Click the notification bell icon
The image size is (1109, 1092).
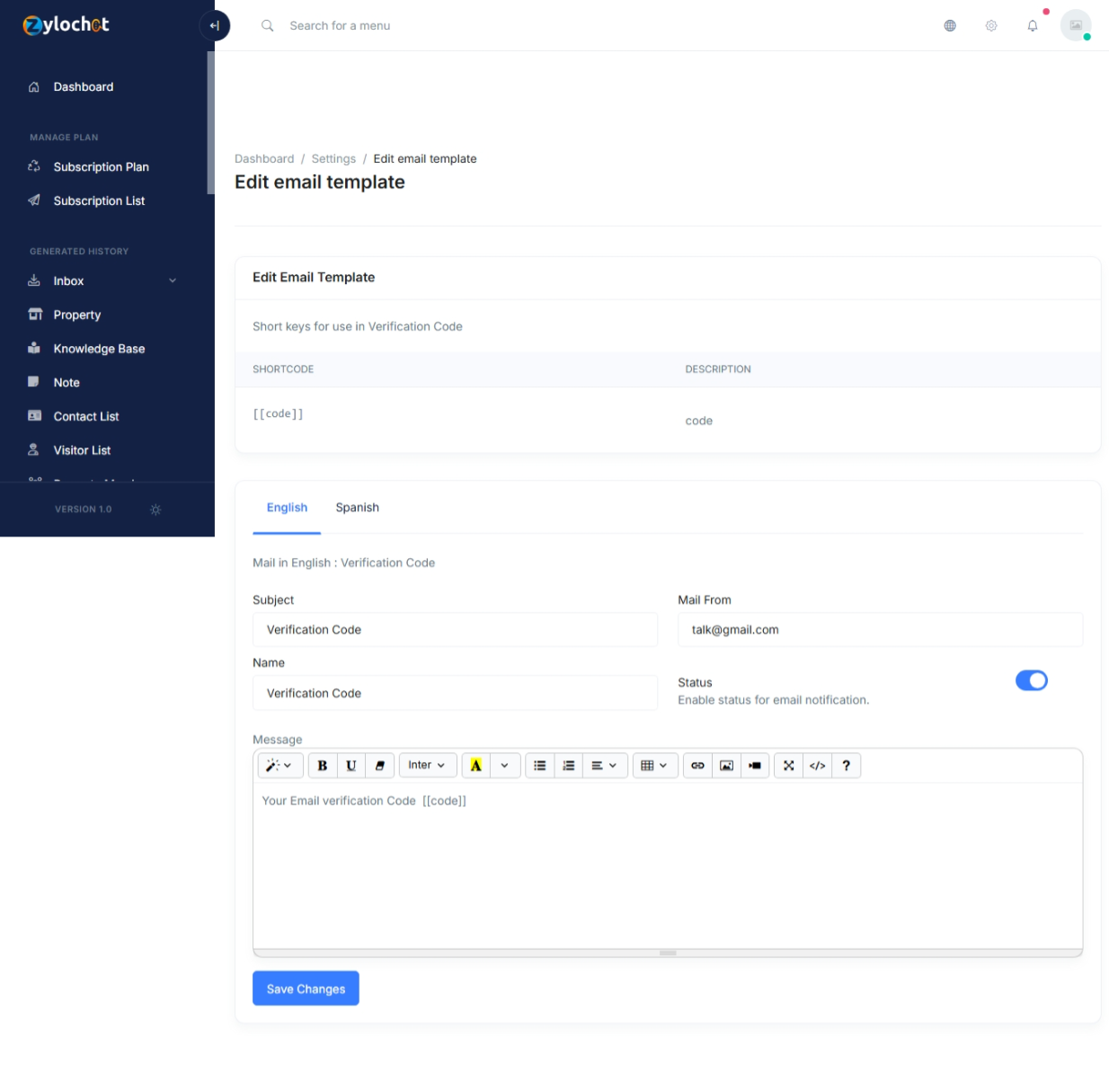click(x=1033, y=26)
